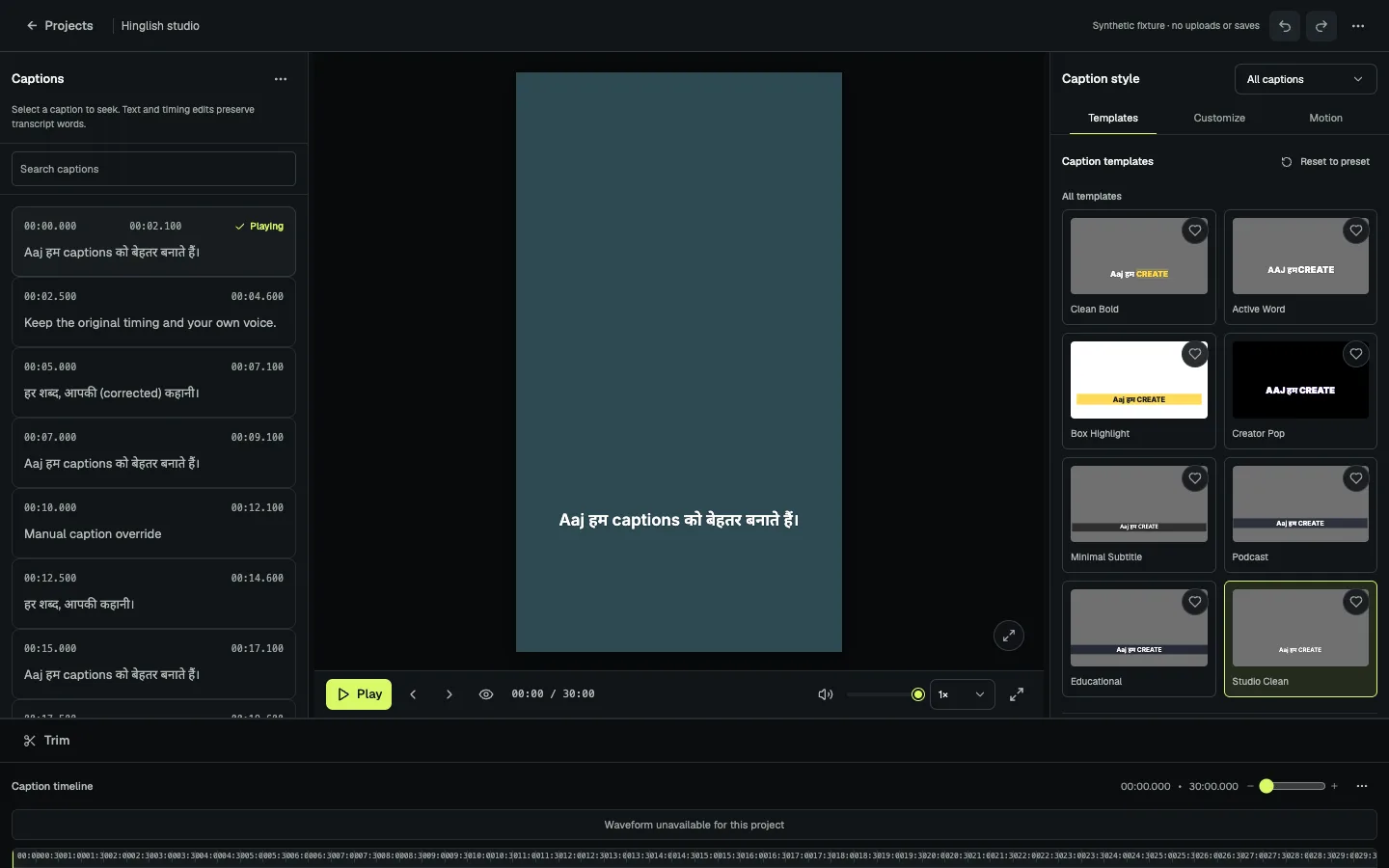Click the Search captions field
Screen dimensions: 1389x868
pos(153,169)
